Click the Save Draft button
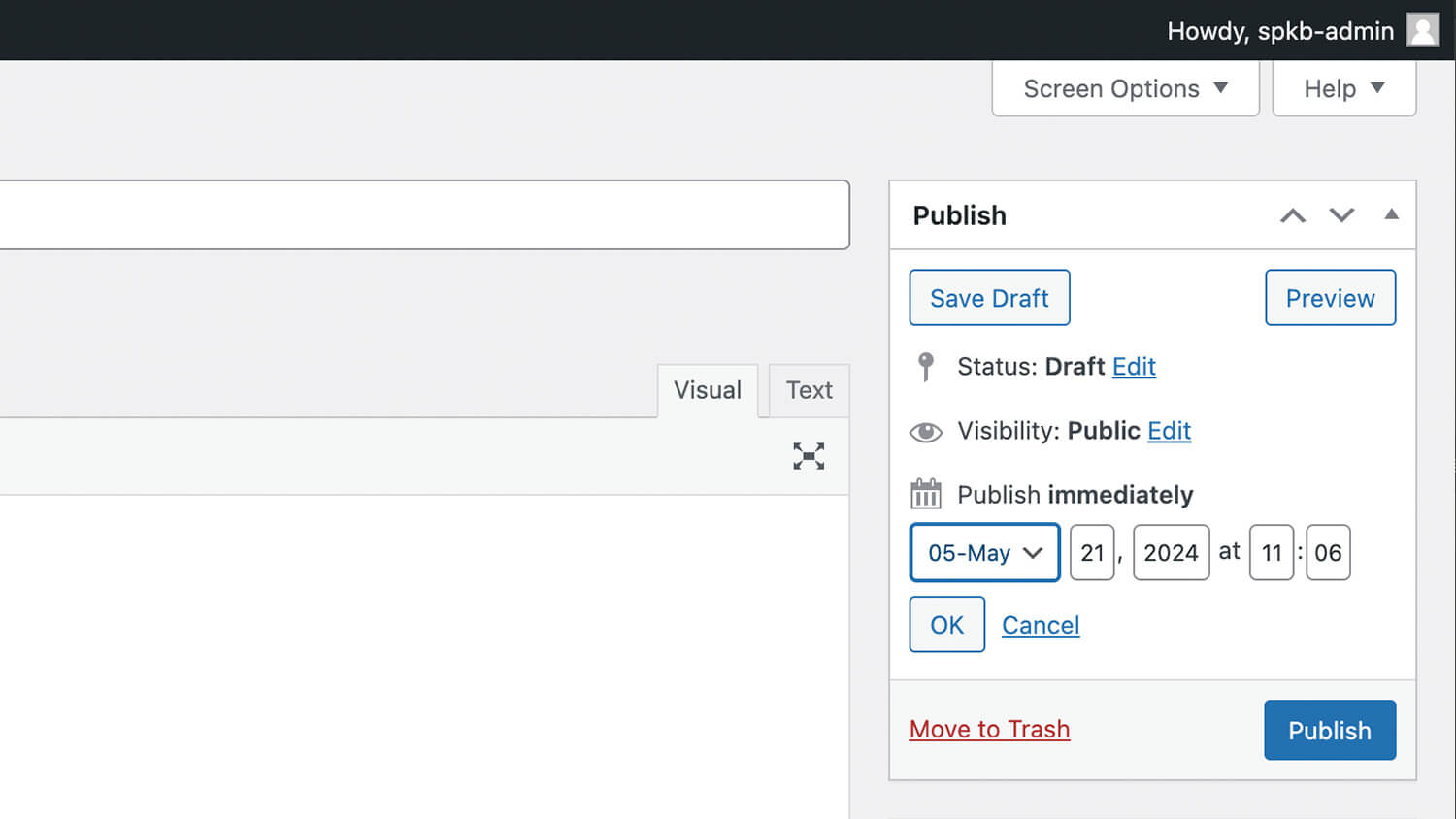 tap(989, 298)
